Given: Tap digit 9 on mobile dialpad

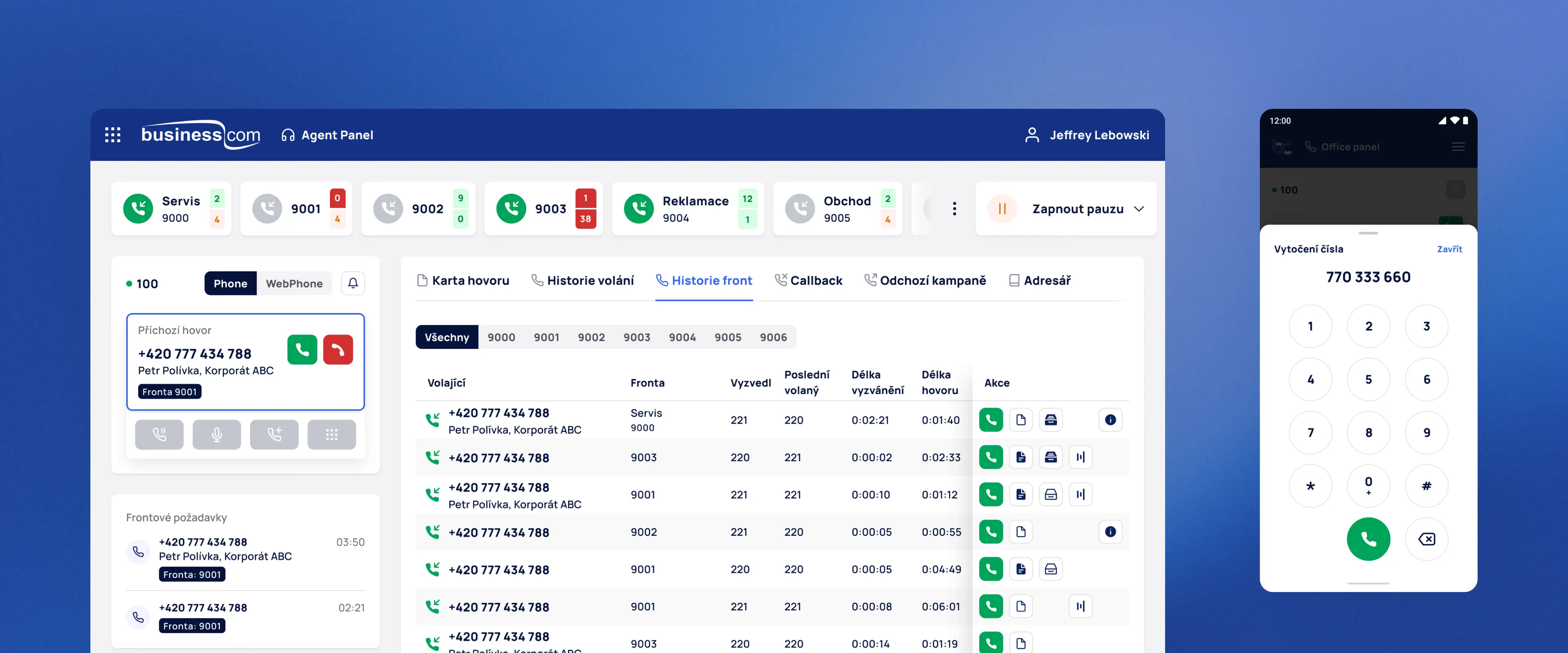Looking at the screenshot, I should (x=1426, y=433).
